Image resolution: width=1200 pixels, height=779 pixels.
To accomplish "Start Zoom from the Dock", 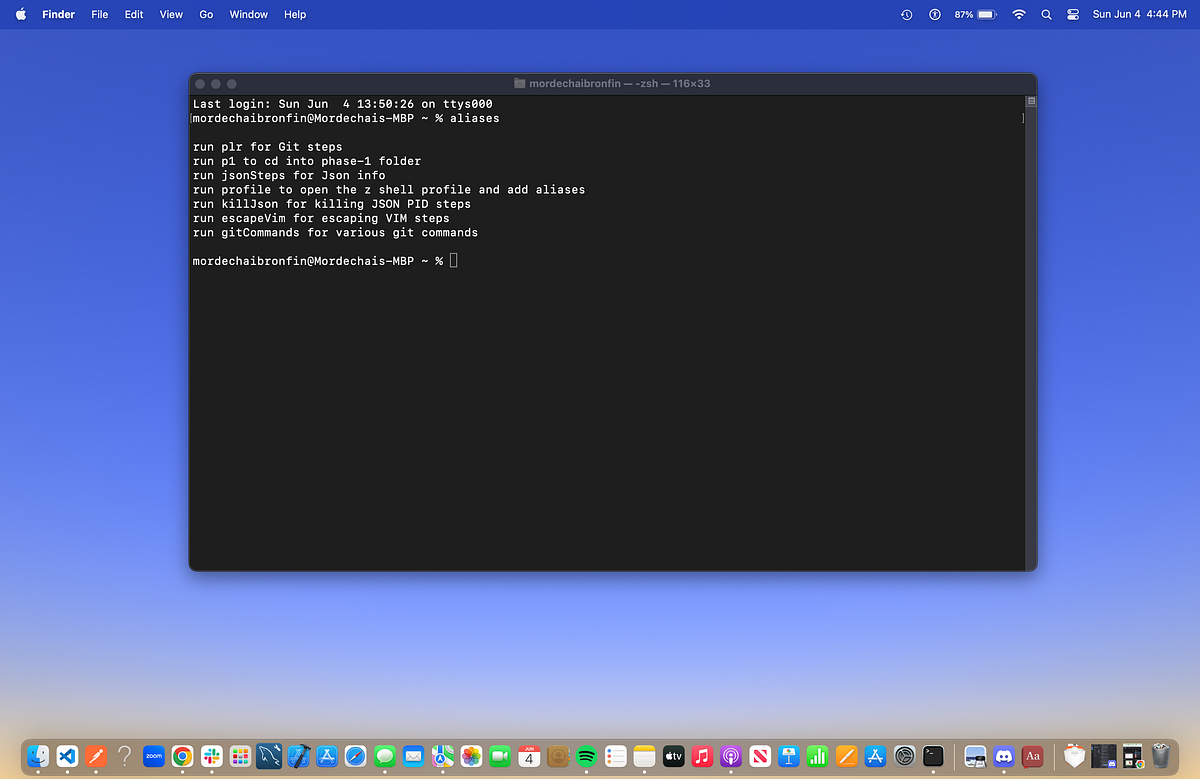I will click(153, 757).
